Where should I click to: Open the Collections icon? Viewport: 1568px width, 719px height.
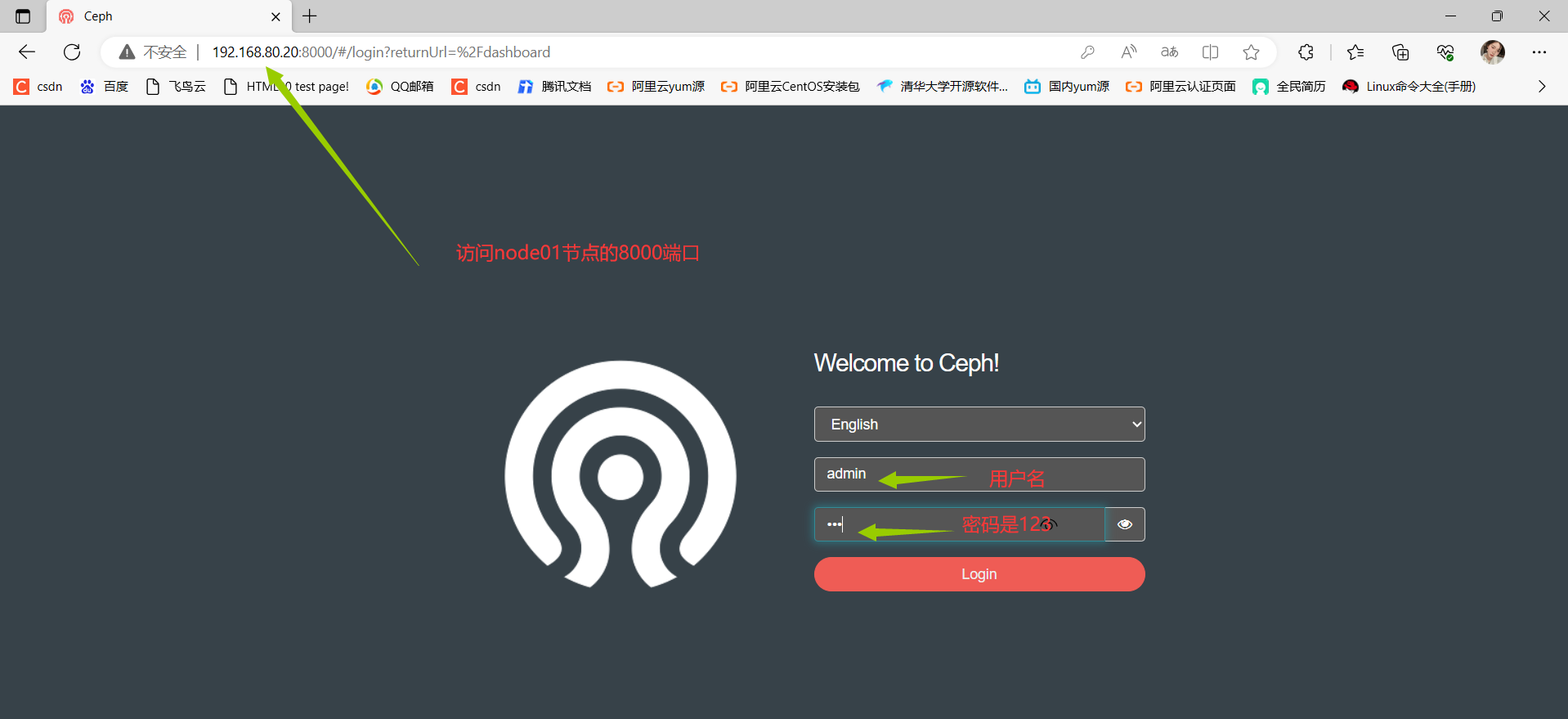[1400, 52]
